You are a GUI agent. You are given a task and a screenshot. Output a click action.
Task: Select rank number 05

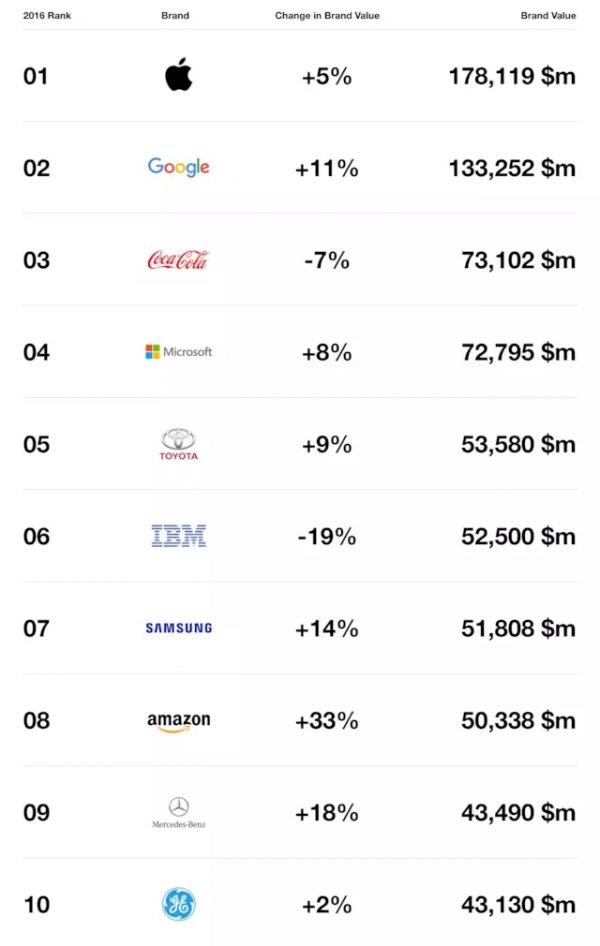(36, 444)
